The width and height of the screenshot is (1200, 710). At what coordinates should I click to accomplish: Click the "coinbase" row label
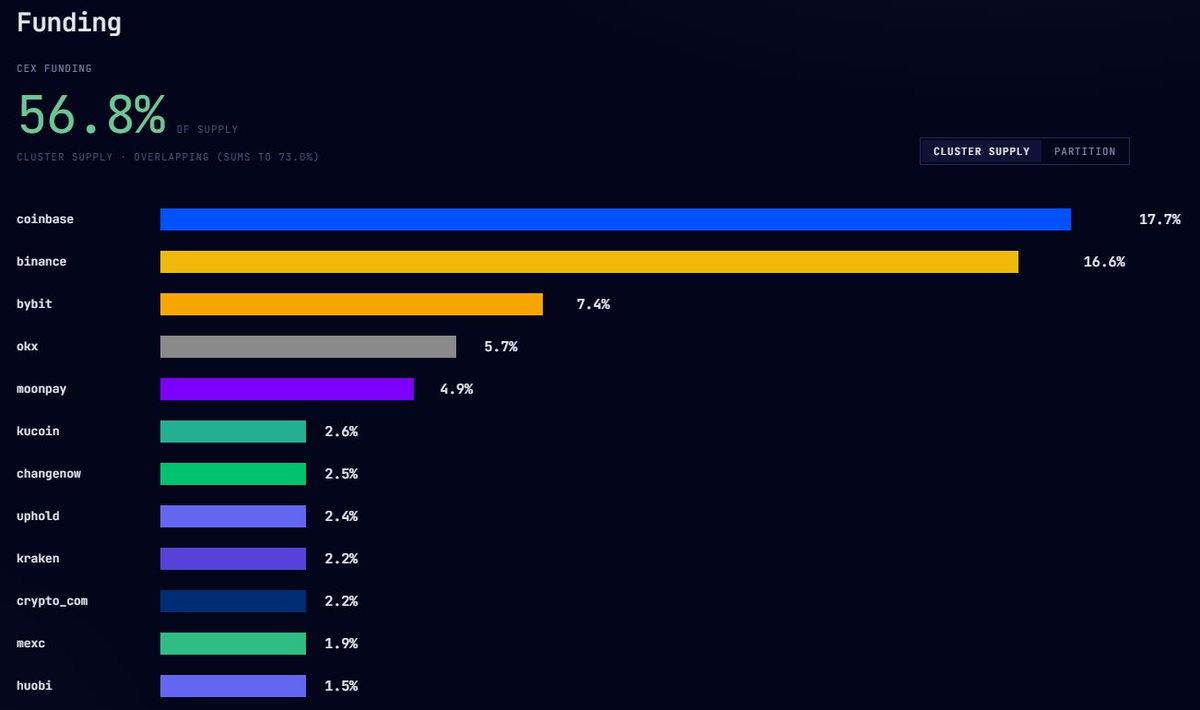pyautogui.click(x=45, y=219)
